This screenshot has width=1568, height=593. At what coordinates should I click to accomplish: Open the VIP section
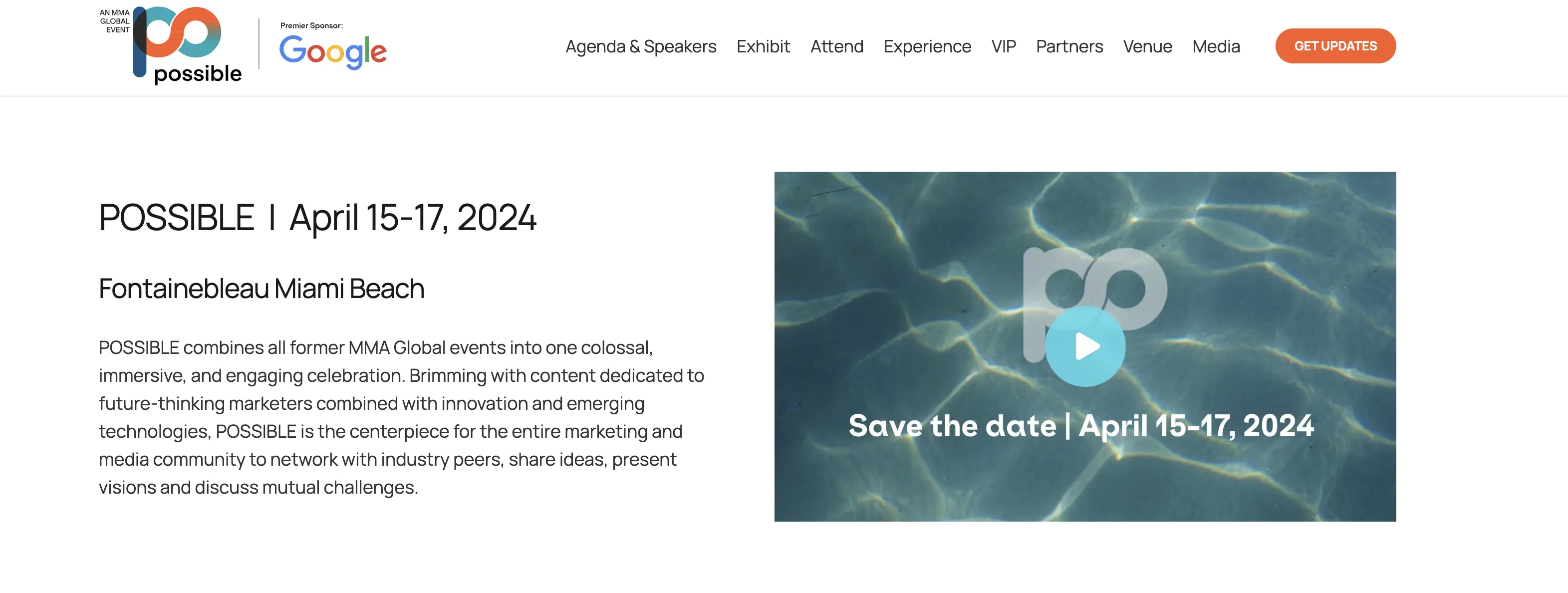coord(1004,46)
